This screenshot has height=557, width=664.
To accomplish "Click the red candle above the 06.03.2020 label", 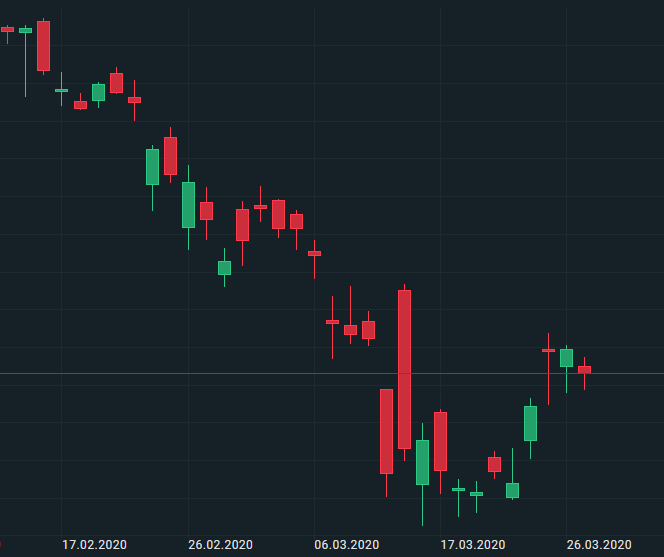I will tap(350, 329).
